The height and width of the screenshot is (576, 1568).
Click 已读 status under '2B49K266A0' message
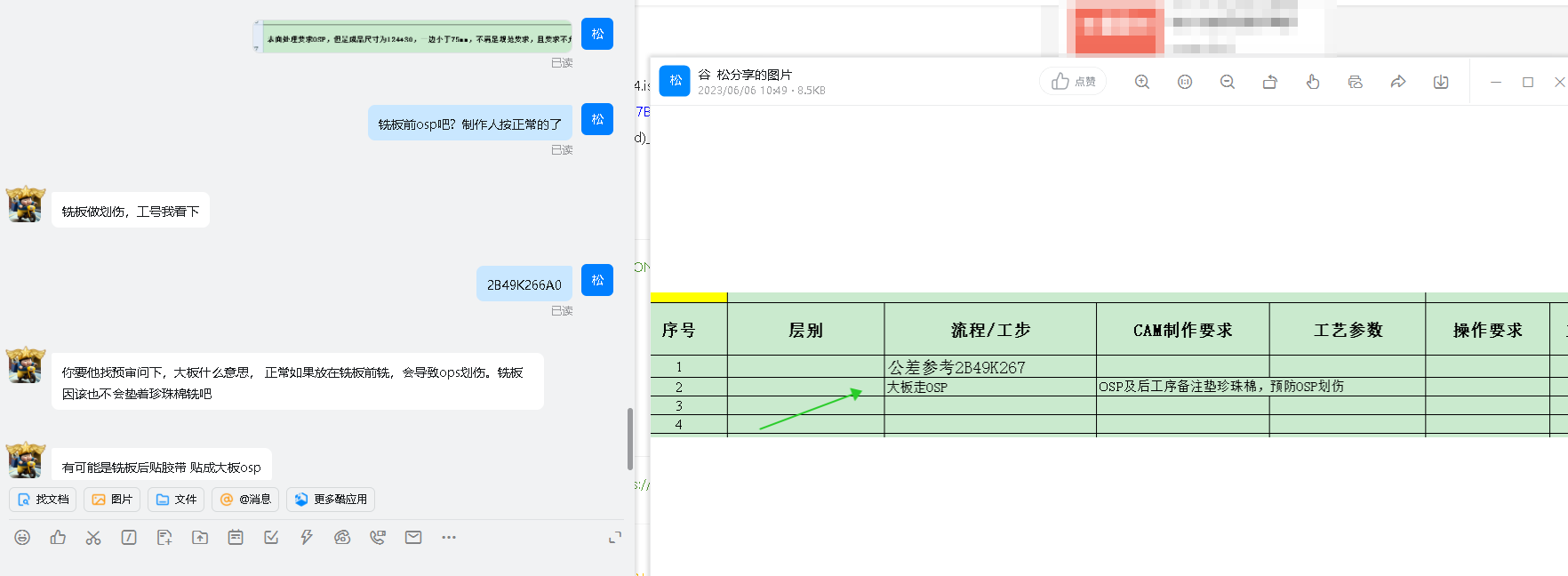click(562, 311)
